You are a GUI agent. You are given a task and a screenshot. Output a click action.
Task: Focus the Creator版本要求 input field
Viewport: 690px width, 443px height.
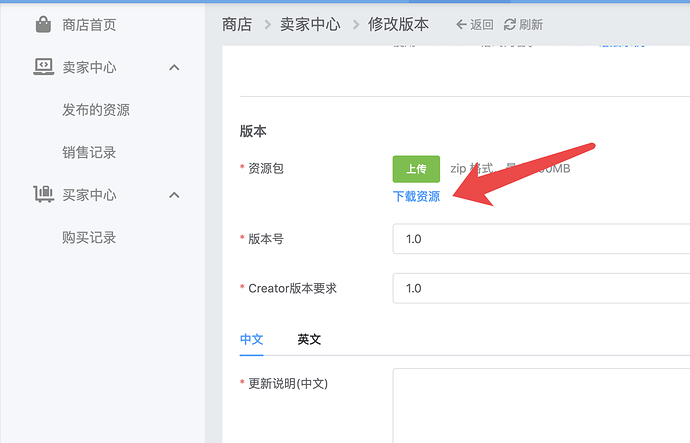click(x=541, y=288)
